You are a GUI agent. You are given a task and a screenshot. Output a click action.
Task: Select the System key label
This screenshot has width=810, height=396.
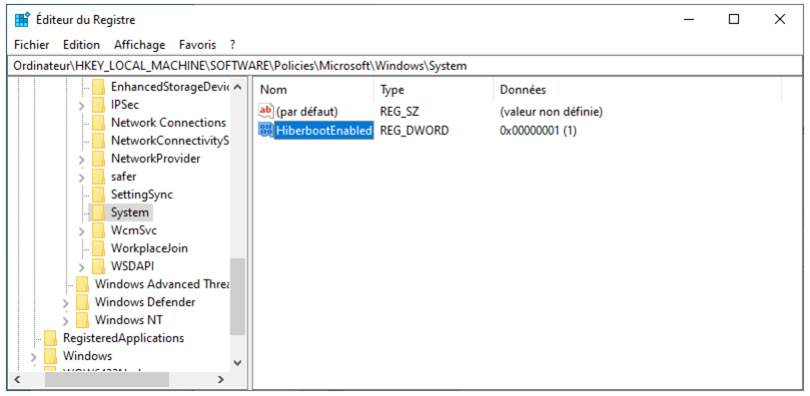click(x=130, y=212)
